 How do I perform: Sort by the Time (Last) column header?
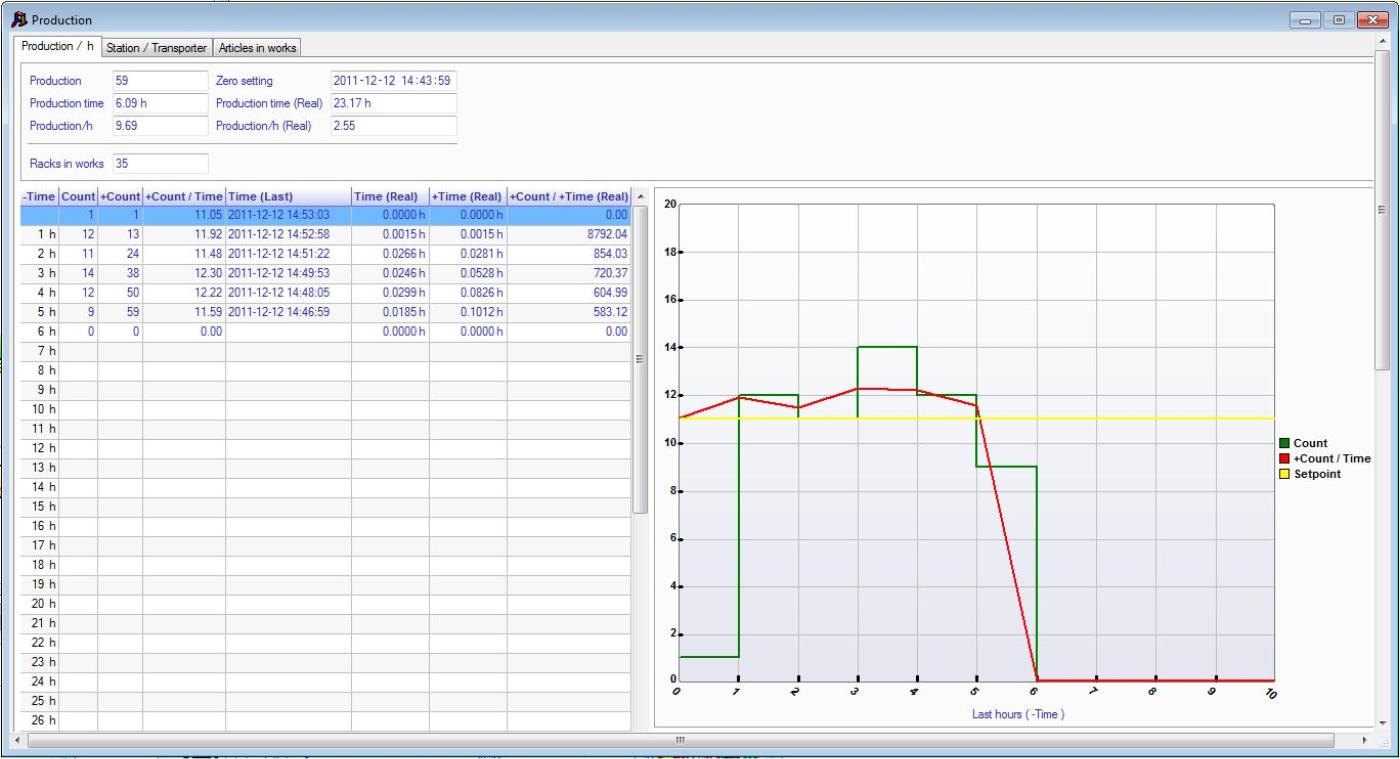point(287,197)
